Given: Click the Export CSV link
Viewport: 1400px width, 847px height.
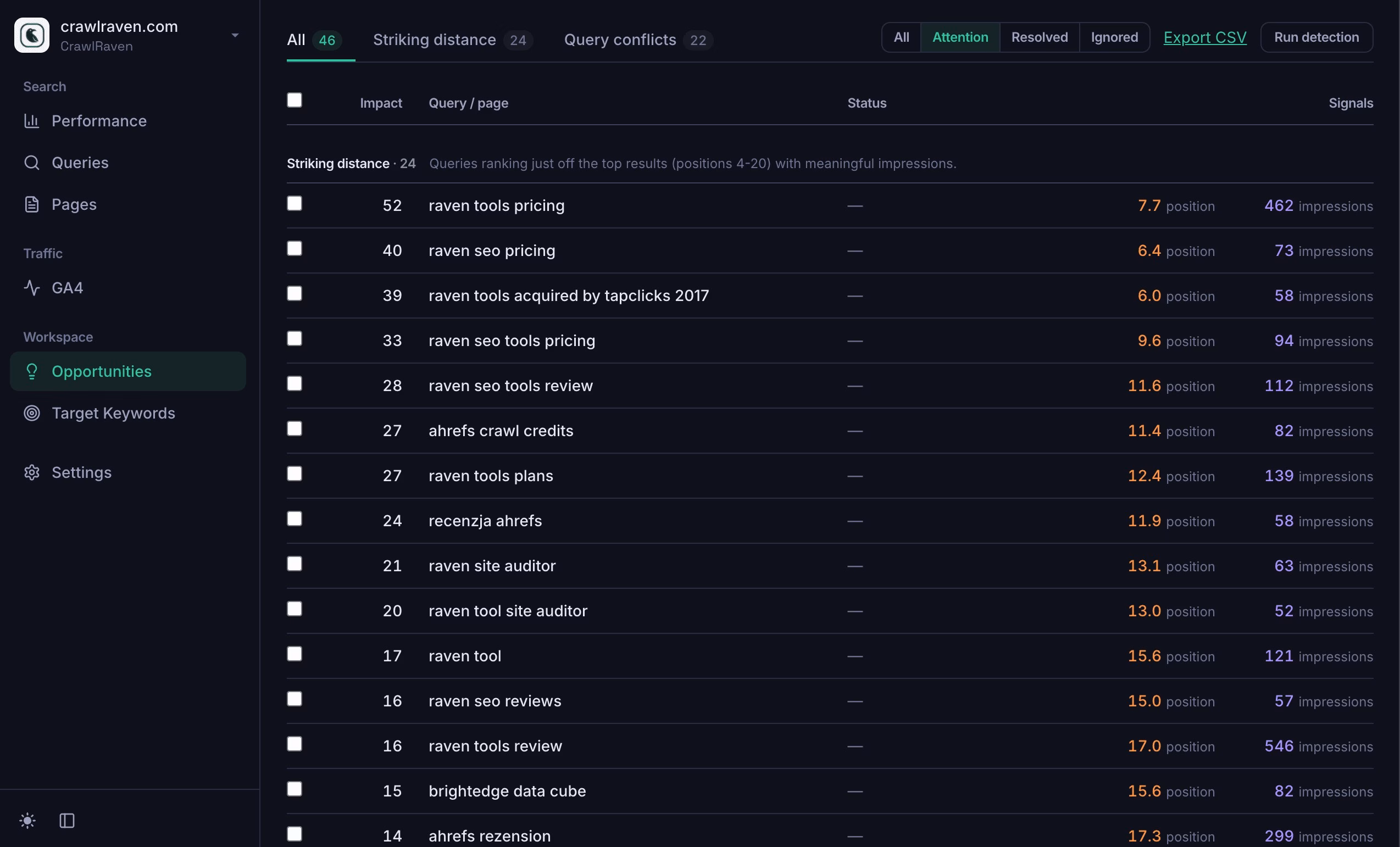Looking at the screenshot, I should point(1204,37).
